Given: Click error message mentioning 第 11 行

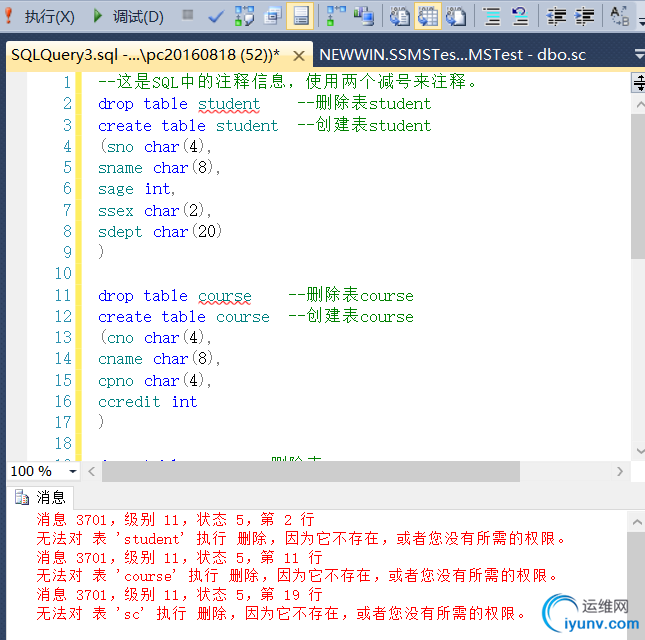Looking at the screenshot, I should pyautogui.click(x=179, y=557).
